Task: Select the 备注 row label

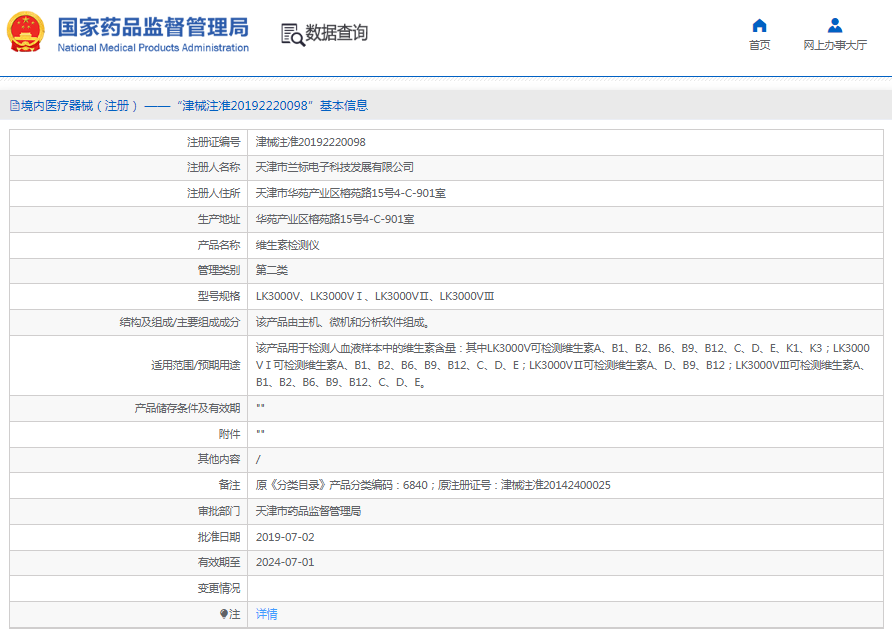Action: [230, 485]
